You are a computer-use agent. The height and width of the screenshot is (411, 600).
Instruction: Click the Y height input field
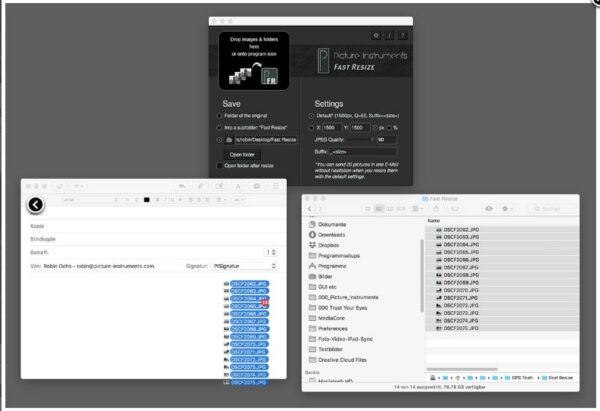(360, 127)
